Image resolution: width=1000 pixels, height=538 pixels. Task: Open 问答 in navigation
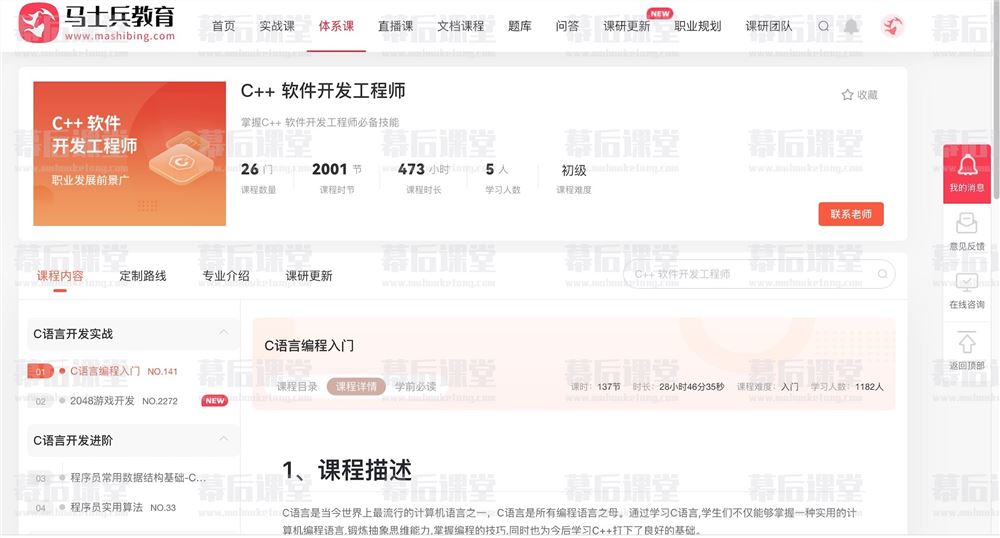(567, 26)
